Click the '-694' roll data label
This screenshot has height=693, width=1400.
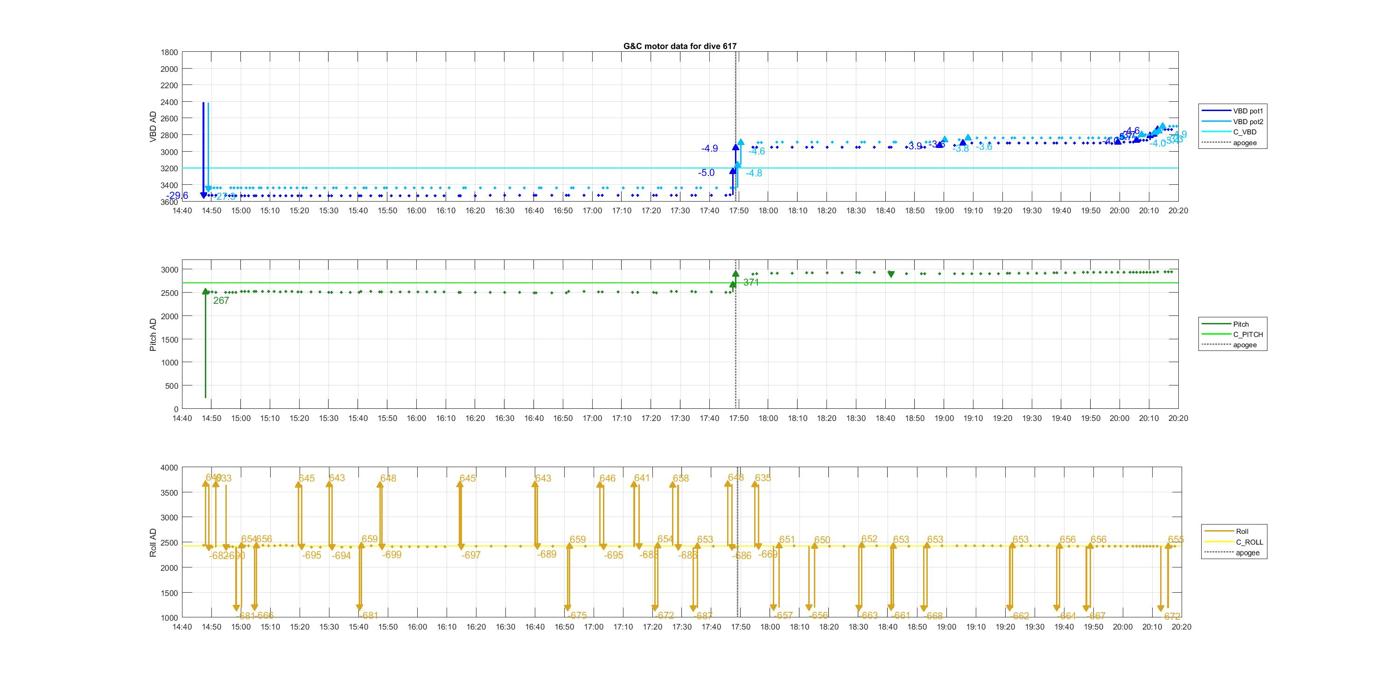tap(342, 556)
